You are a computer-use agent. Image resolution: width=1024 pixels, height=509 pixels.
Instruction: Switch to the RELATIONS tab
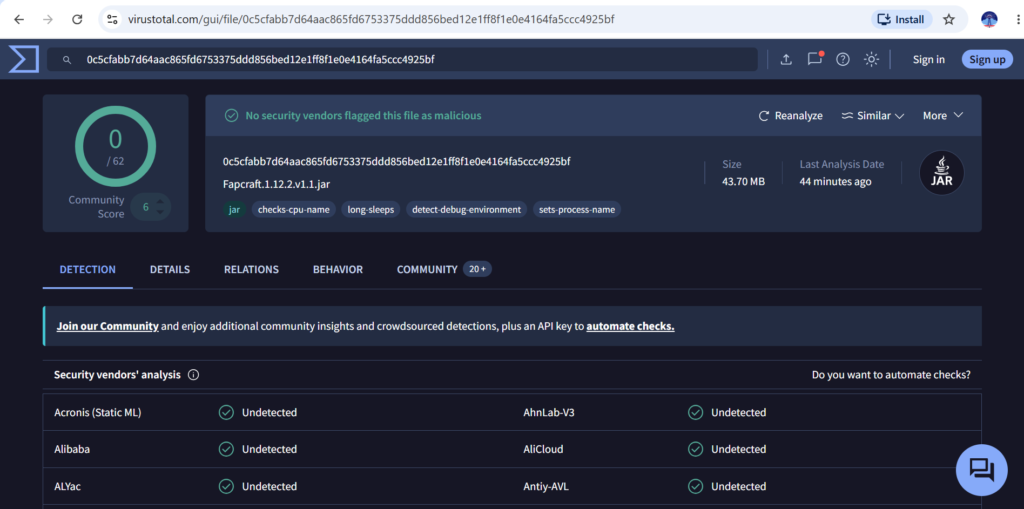251,269
